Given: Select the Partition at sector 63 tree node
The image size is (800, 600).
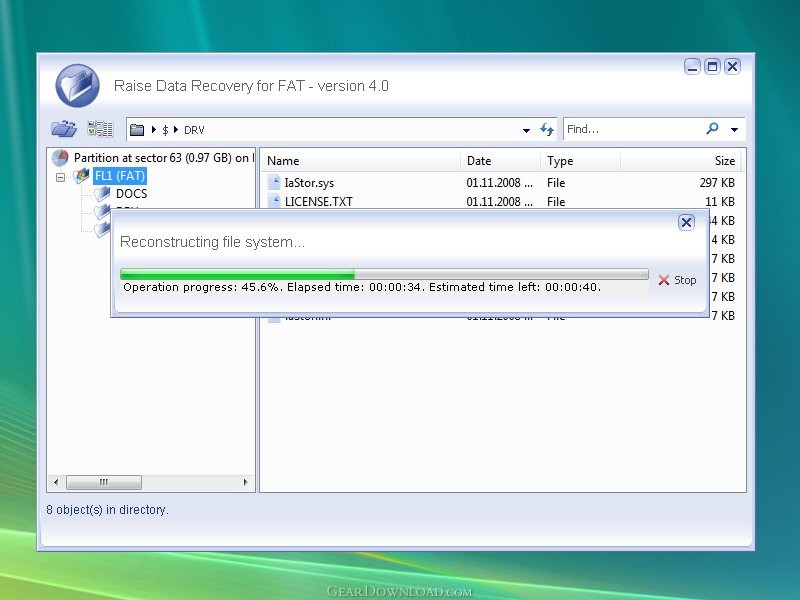Looking at the screenshot, I should pyautogui.click(x=163, y=158).
